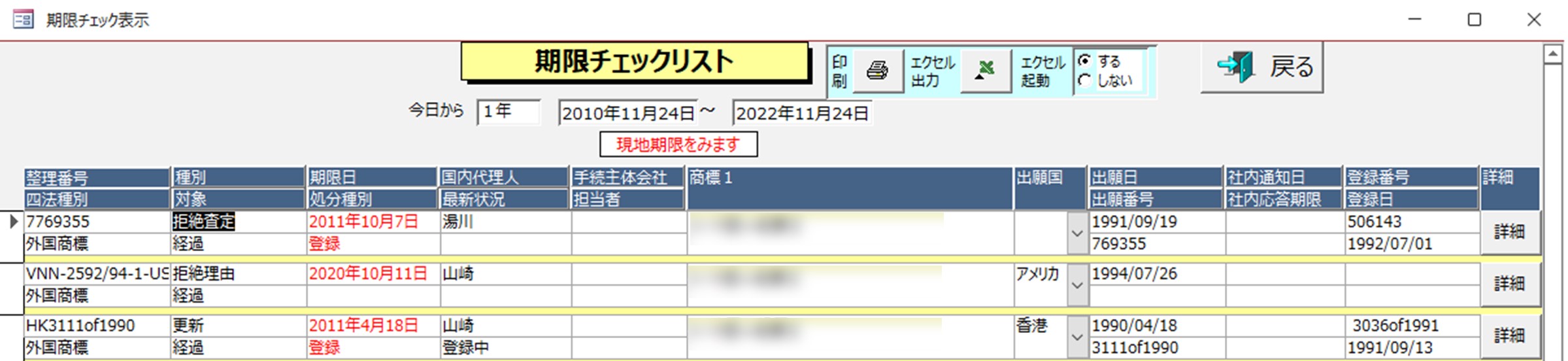Select row marker of first record
Viewport: 1568px width, 361px height.
pos(12,222)
